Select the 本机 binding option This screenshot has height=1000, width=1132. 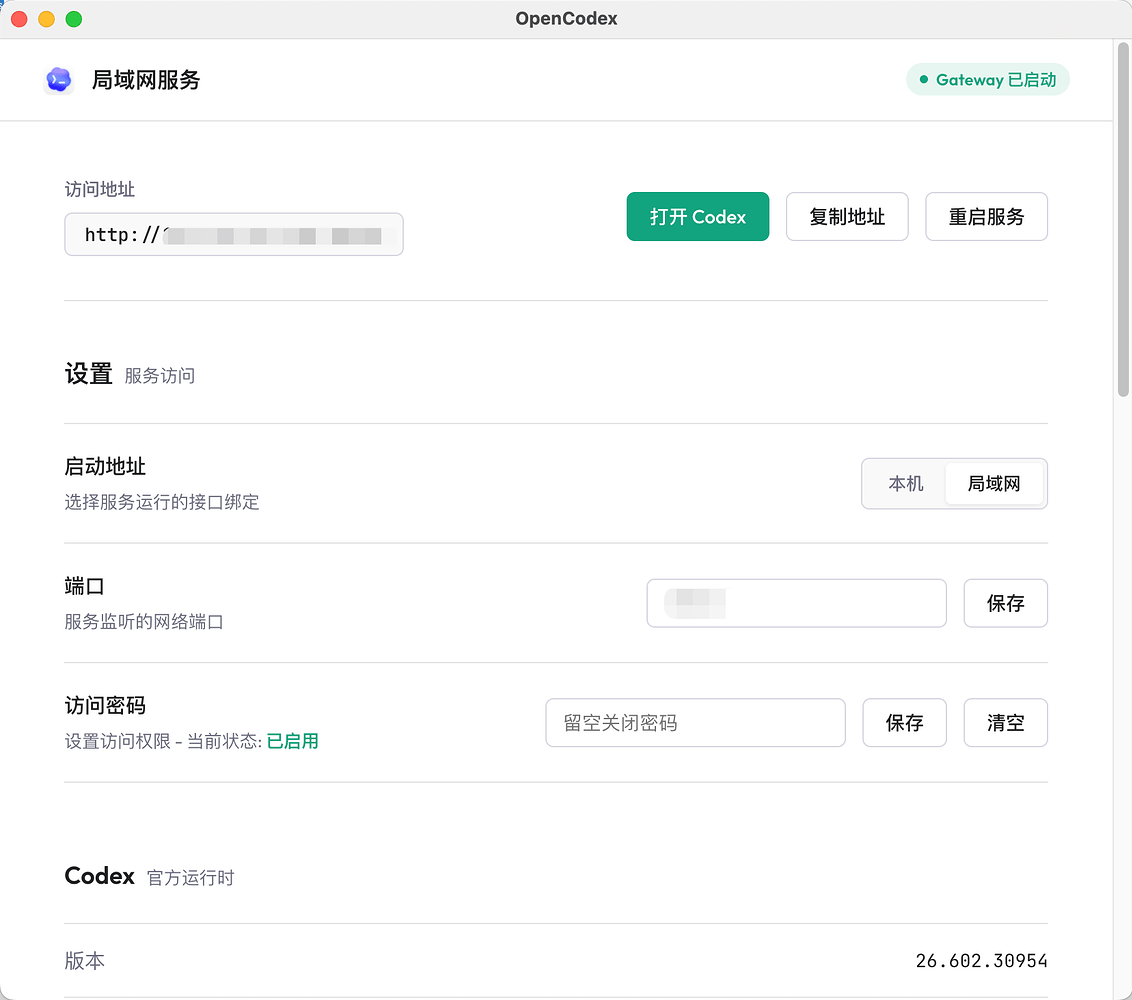click(905, 484)
